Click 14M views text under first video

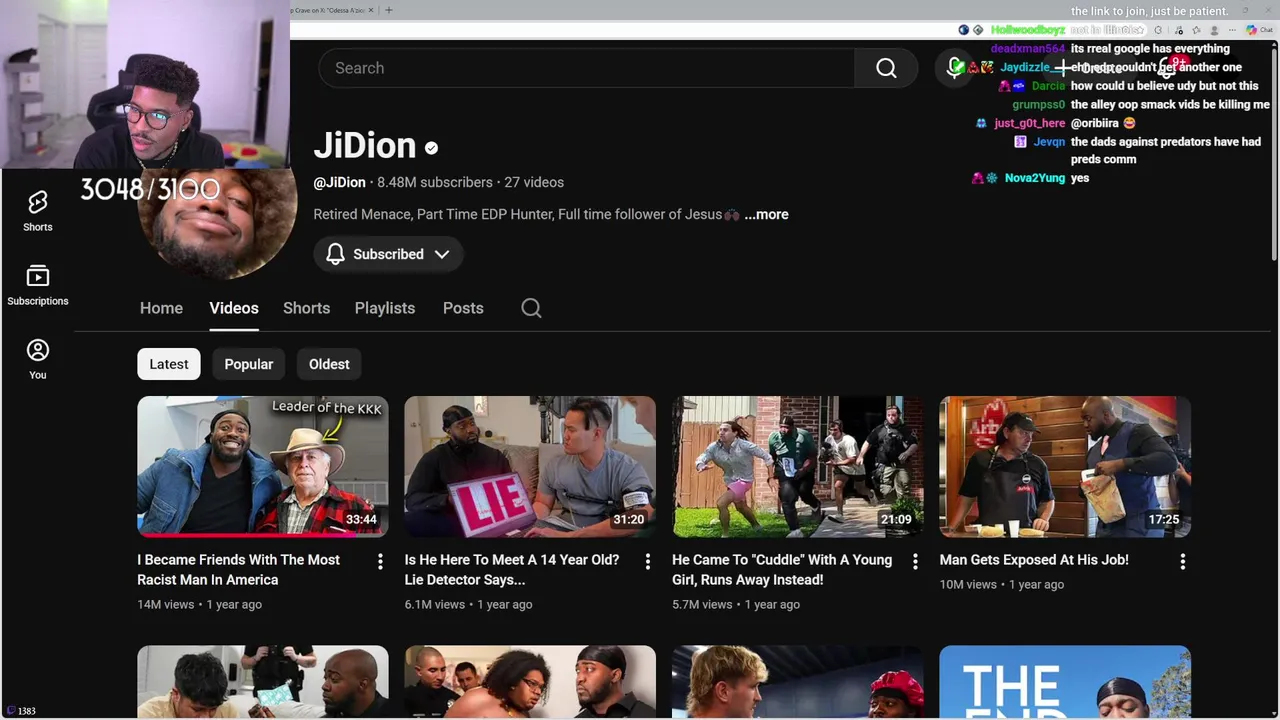[x=165, y=604]
